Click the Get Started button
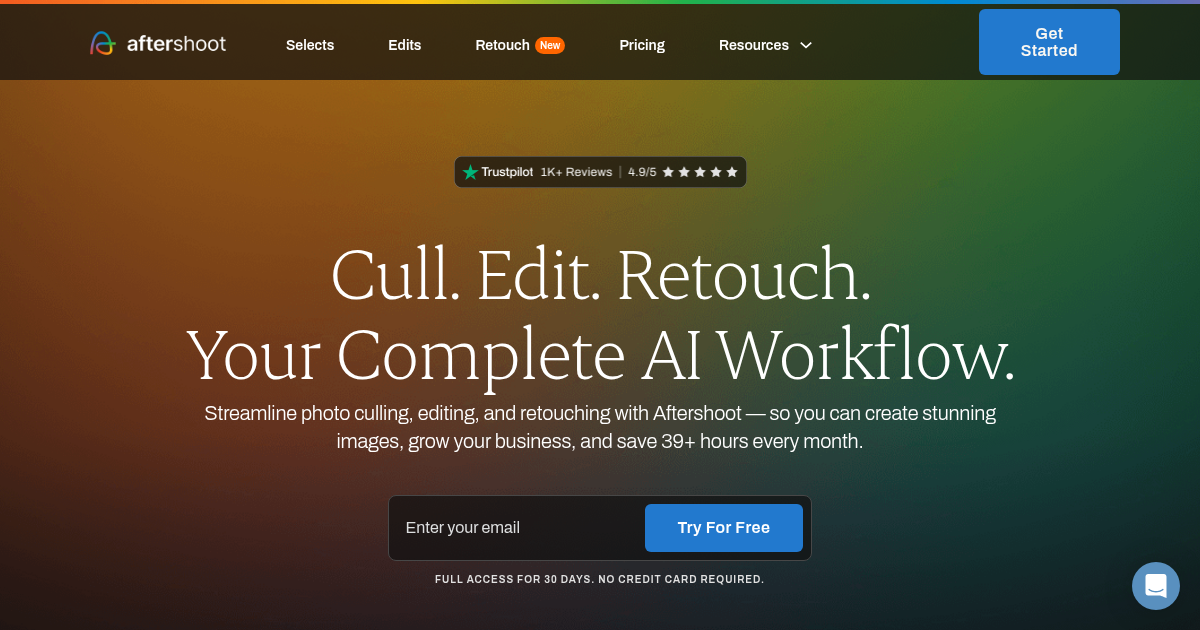This screenshot has height=630, width=1200. (x=1049, y=42)
